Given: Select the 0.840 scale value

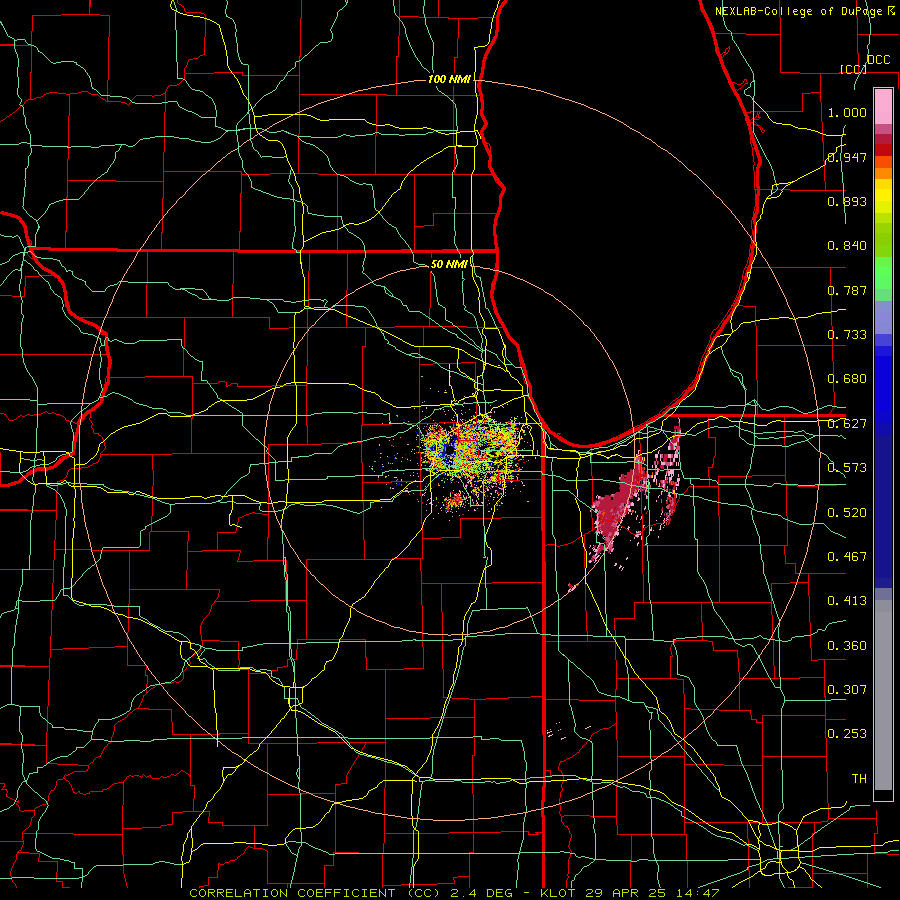Looking at the screenshot, I should [847, 246].
